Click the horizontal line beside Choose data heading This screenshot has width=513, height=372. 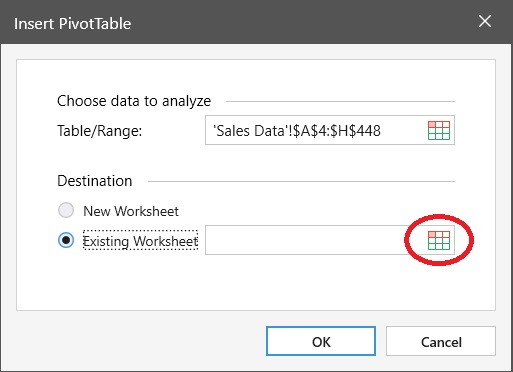click(x=340, y=101)
